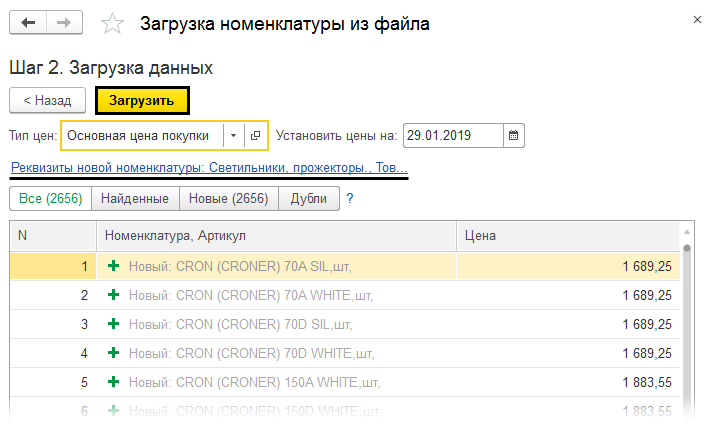Open the selected price type form
The image size is (711, 427).
256,135
